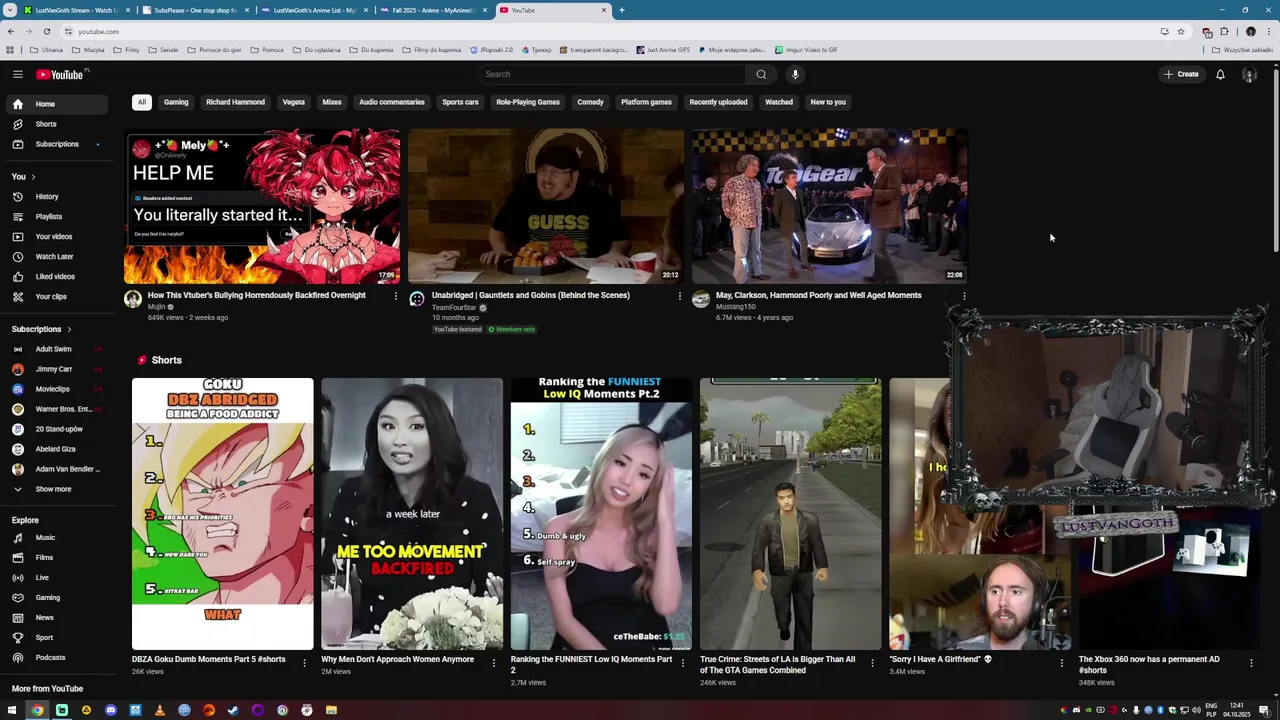Open Playlists in the sidebar
Screen dimensions: 1280x720
click(x=58, y=217)
